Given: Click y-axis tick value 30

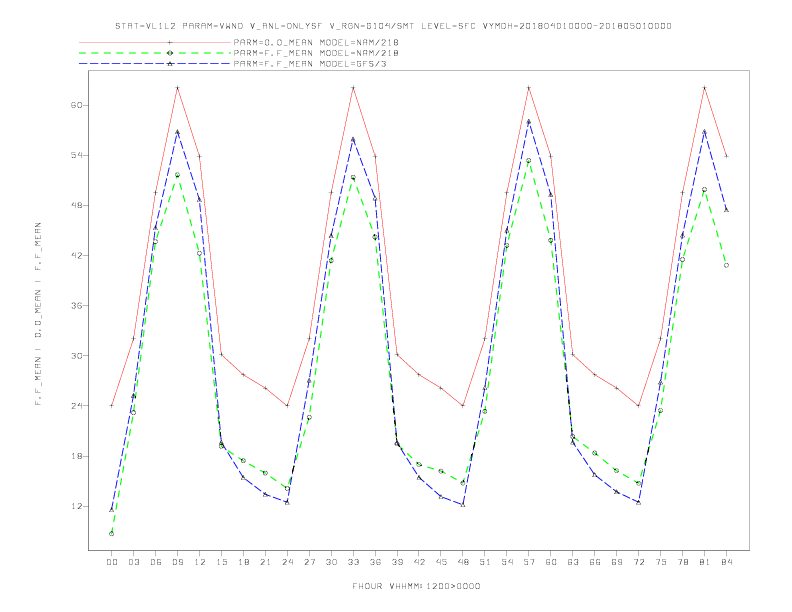Looking at the screenshot, I should (x=76, y=355).
